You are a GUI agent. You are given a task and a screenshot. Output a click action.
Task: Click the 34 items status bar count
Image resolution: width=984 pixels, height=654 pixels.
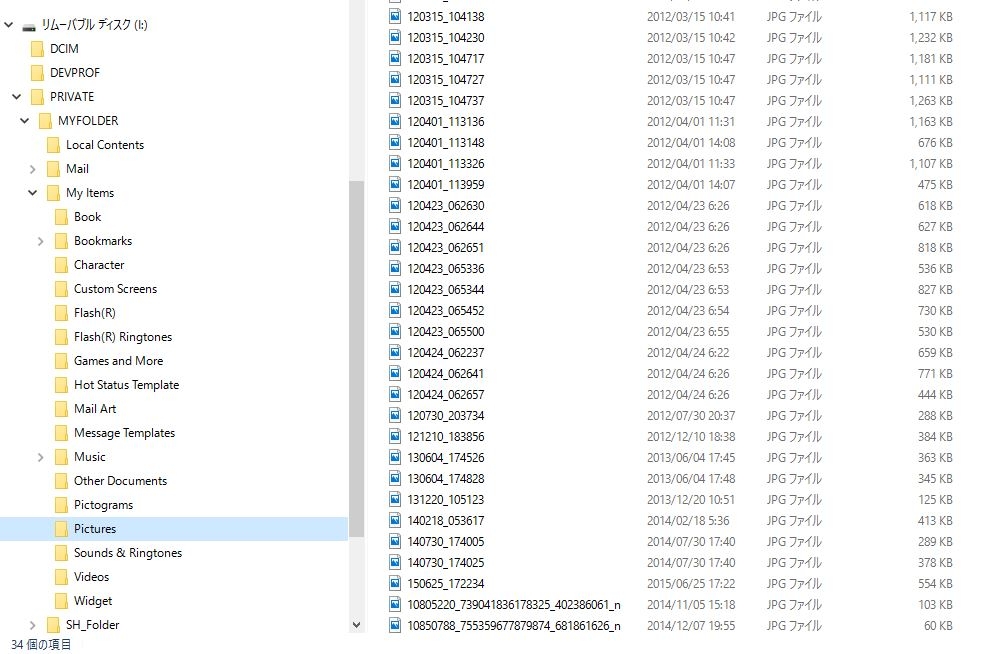pos(41,645)
